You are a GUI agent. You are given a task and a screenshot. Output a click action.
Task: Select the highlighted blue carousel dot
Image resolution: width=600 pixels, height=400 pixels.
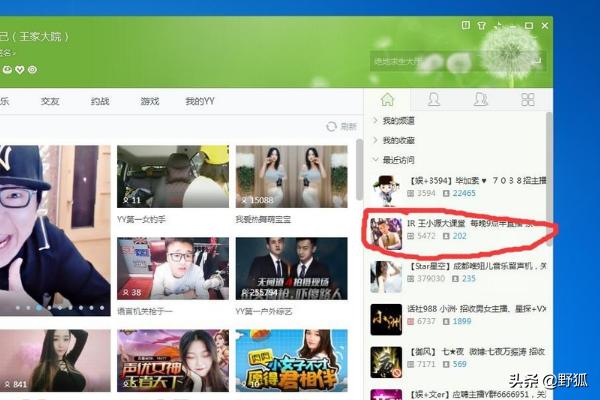click(39, 308)
